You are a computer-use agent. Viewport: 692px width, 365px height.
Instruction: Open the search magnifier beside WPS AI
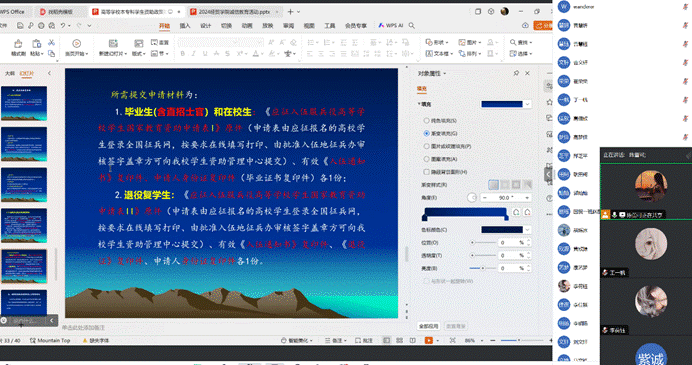click(x=412, y=26)
